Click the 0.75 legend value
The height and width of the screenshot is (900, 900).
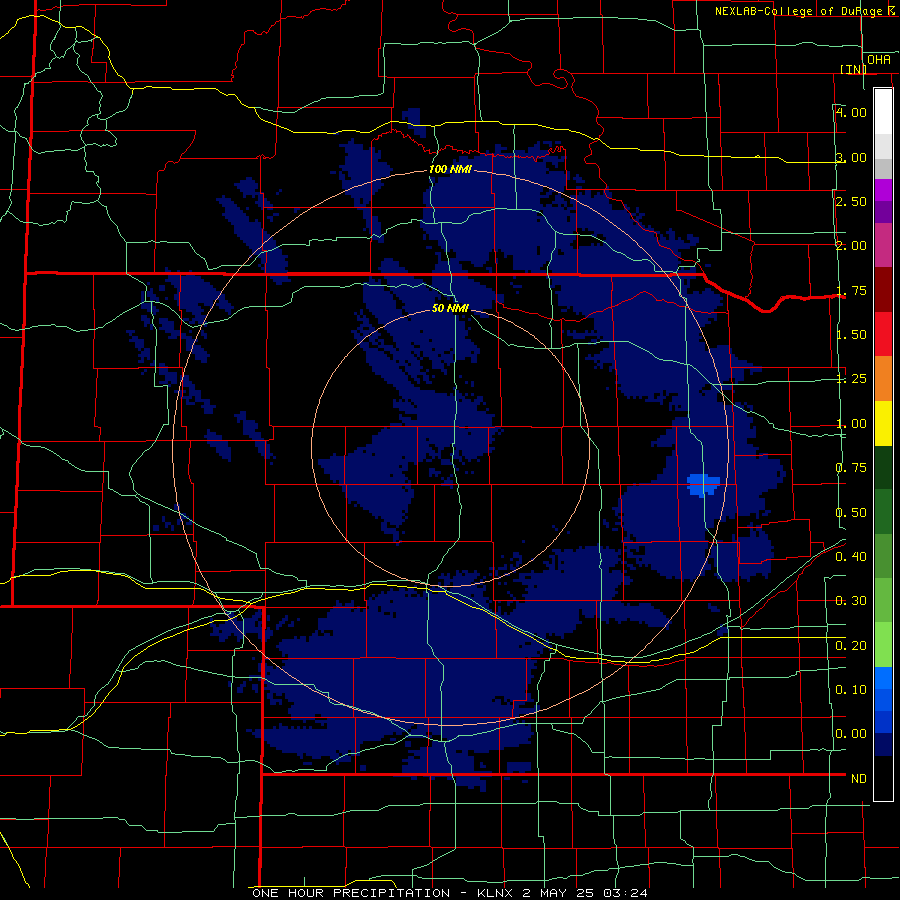coord(851,468)
